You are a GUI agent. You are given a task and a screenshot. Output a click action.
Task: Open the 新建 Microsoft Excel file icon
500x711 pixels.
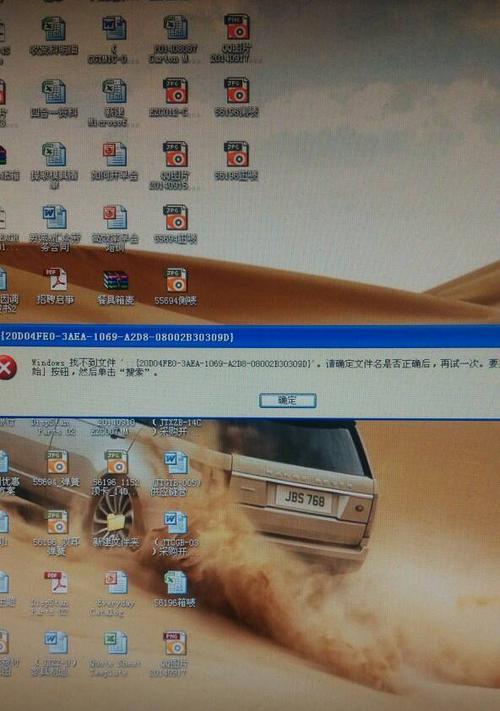(113, 102)
